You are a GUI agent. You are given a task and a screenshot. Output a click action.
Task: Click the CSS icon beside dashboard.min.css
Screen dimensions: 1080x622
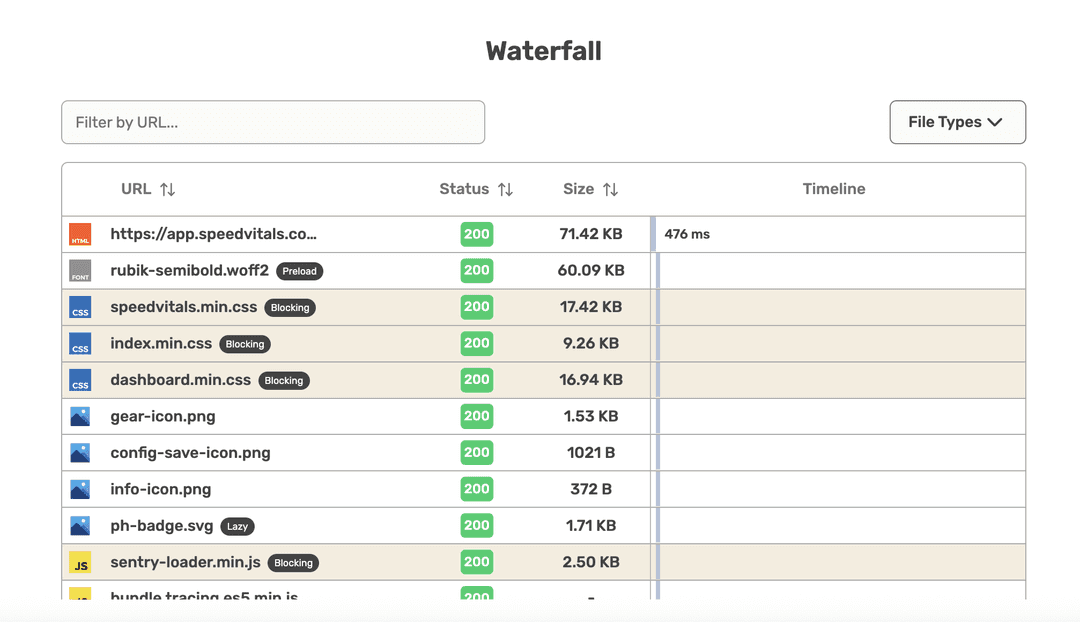[80, 381]
